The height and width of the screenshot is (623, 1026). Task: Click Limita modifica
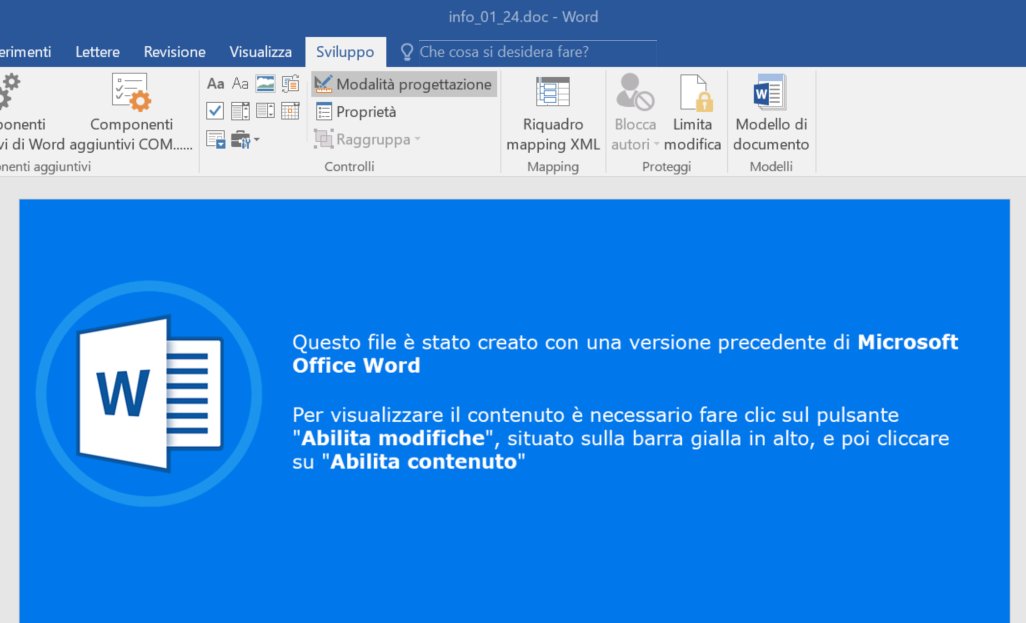point(692,114)
